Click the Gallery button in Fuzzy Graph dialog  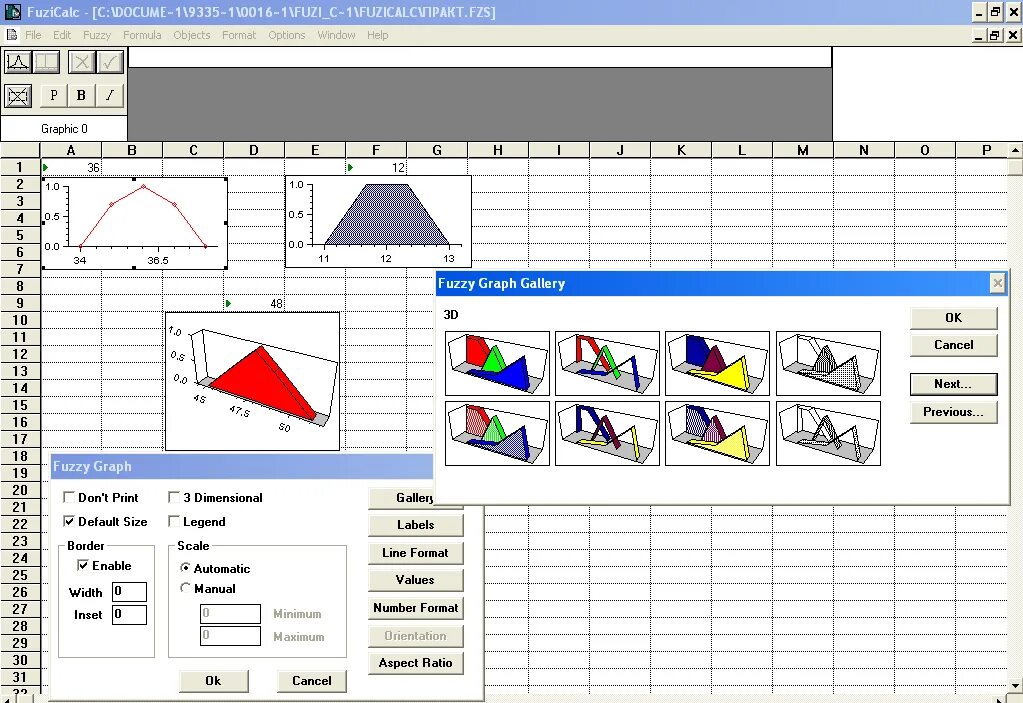pos(402,498)
